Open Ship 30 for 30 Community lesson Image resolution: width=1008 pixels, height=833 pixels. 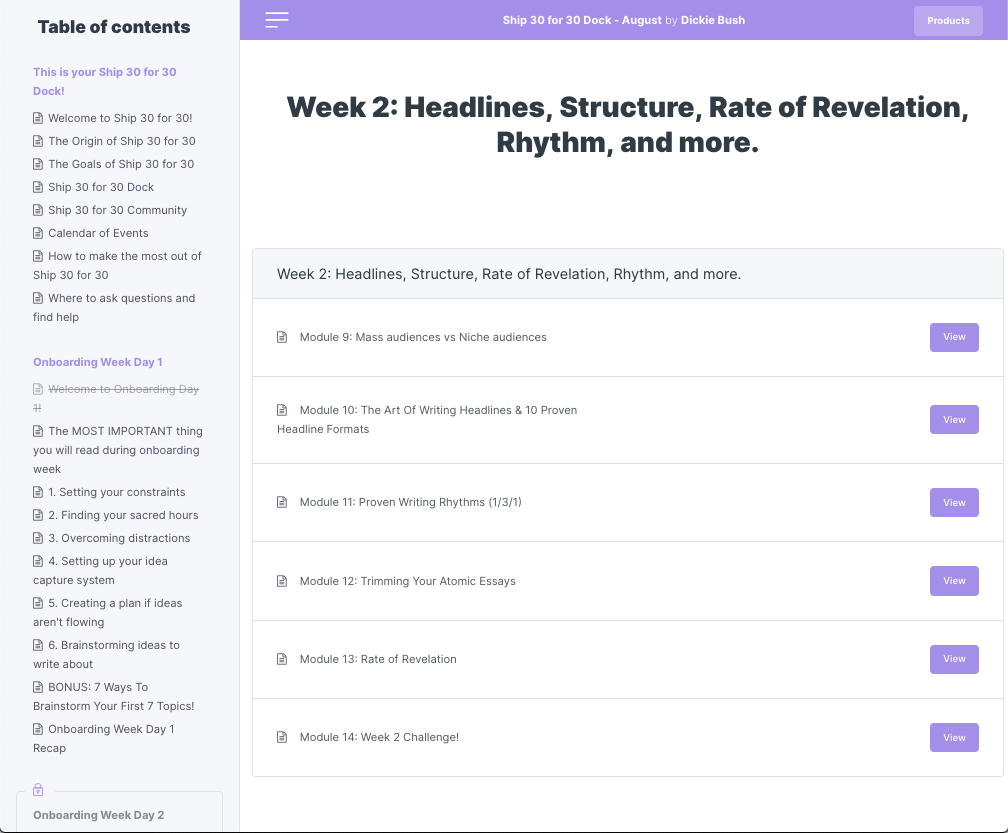(118, 210)
